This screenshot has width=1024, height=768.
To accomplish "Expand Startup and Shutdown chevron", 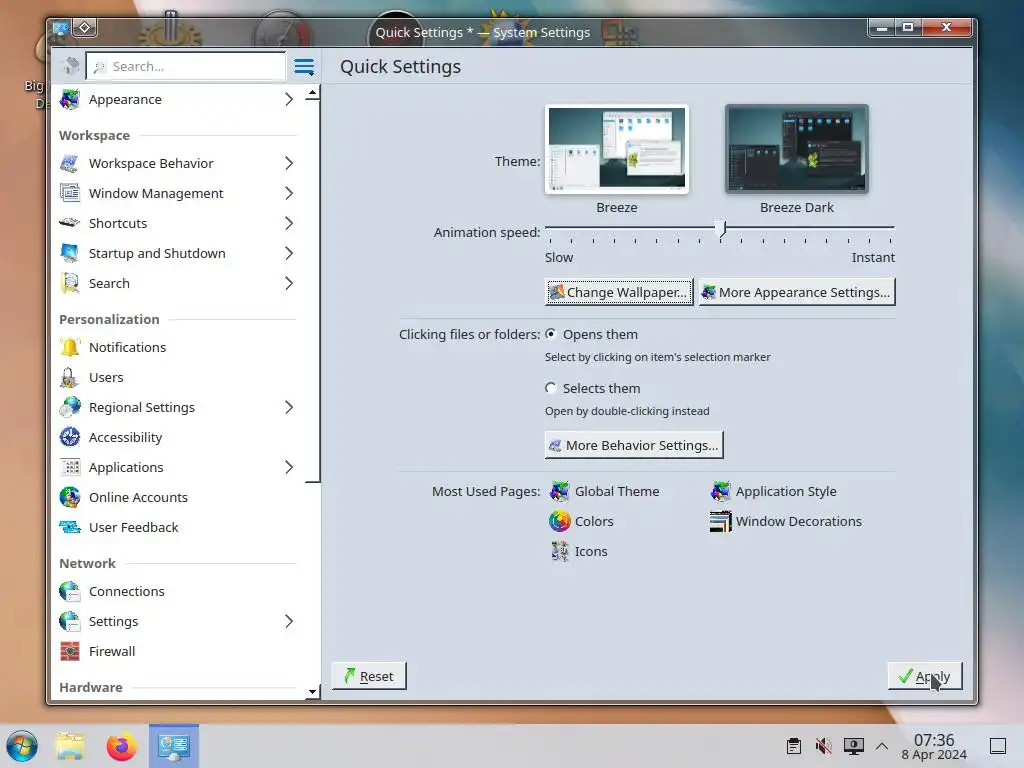I will [x=289, y=253].
